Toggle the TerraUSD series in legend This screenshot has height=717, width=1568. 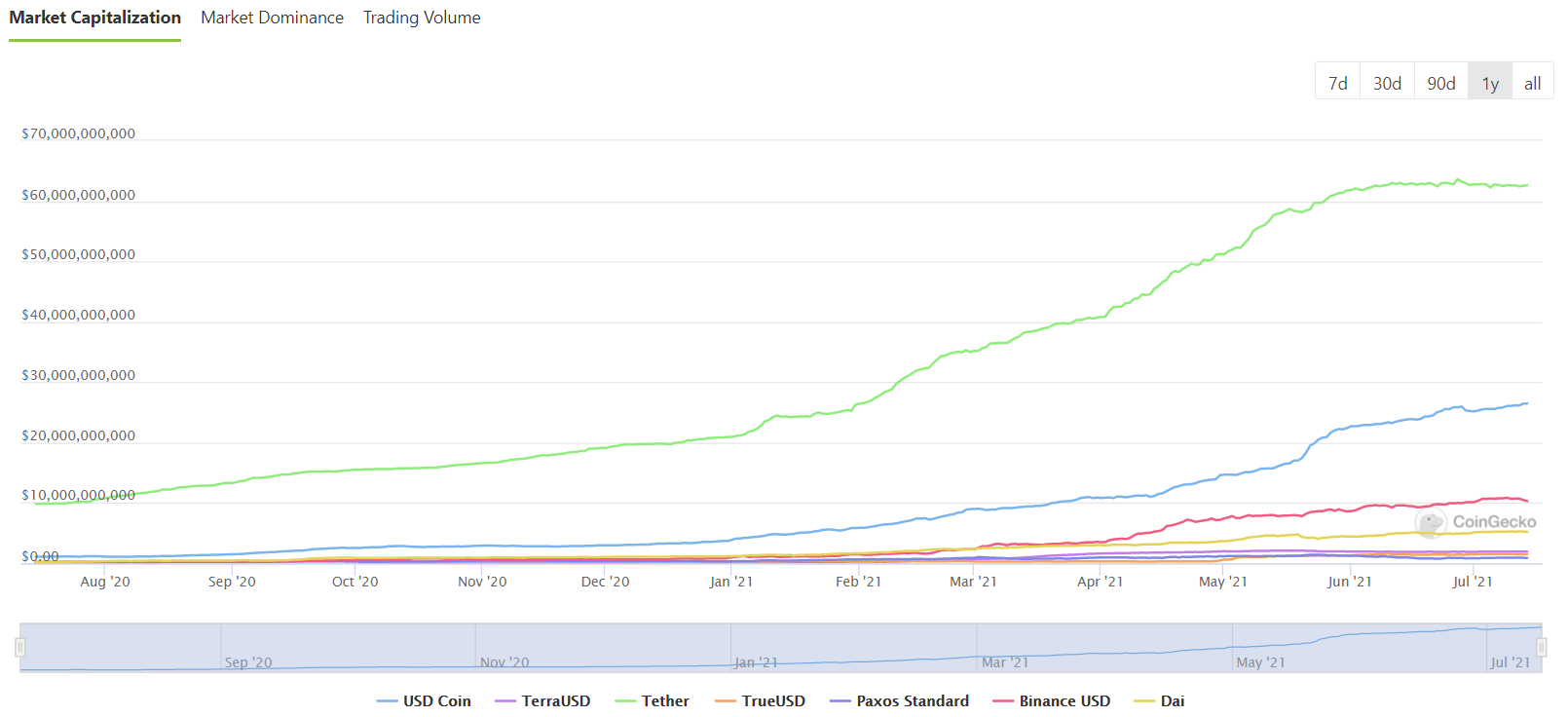(542, 701)
